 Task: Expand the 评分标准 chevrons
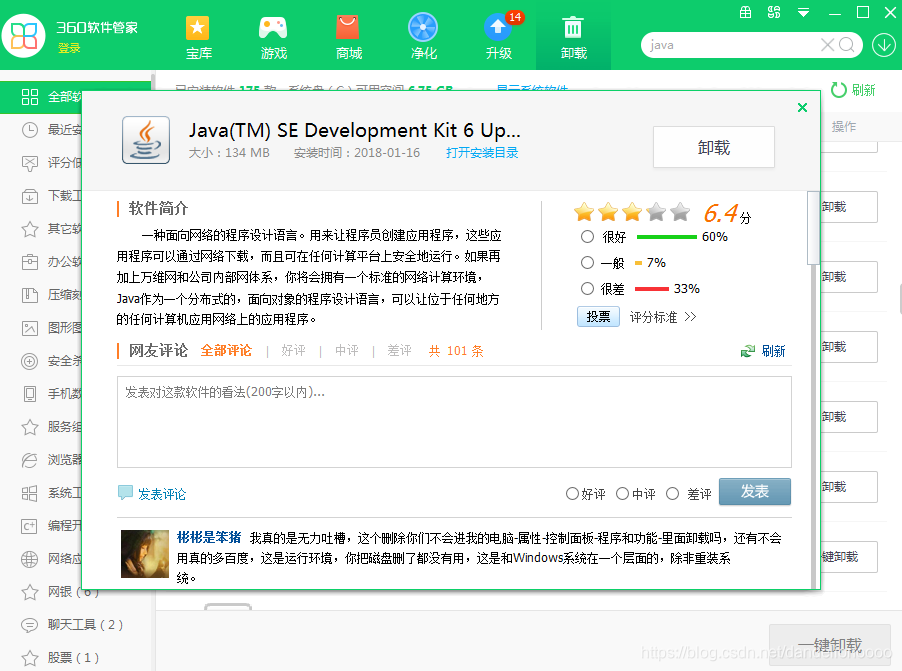pyautogui.click(x=691, y=317)
